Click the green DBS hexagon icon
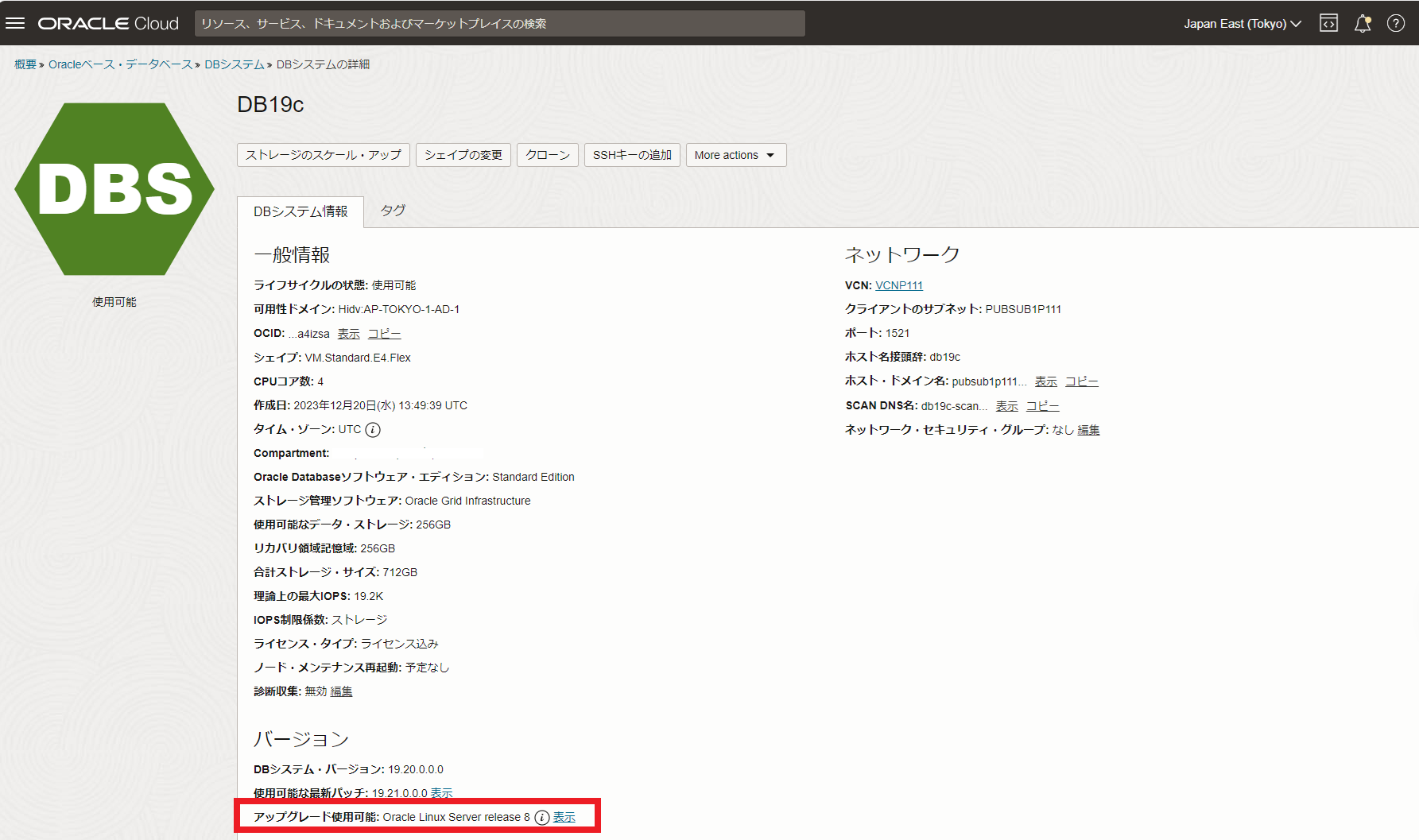The height and width of the screenshot is (840, 1419). pos(114,189)
